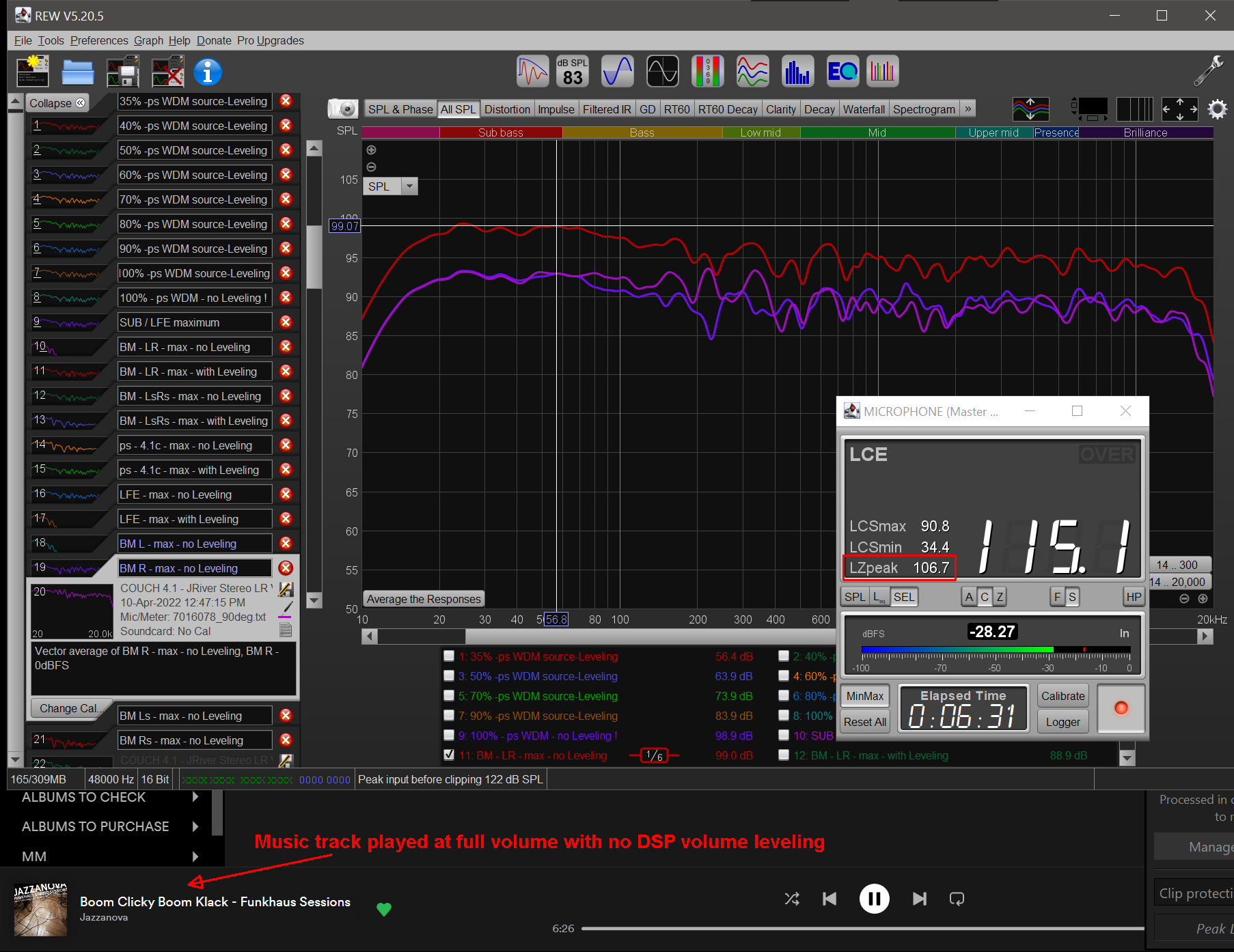Image resolution: width=1234 pixels, height=952 pixels.
Task: Click the SPL meter red record button
Action: pos(1121,708)
